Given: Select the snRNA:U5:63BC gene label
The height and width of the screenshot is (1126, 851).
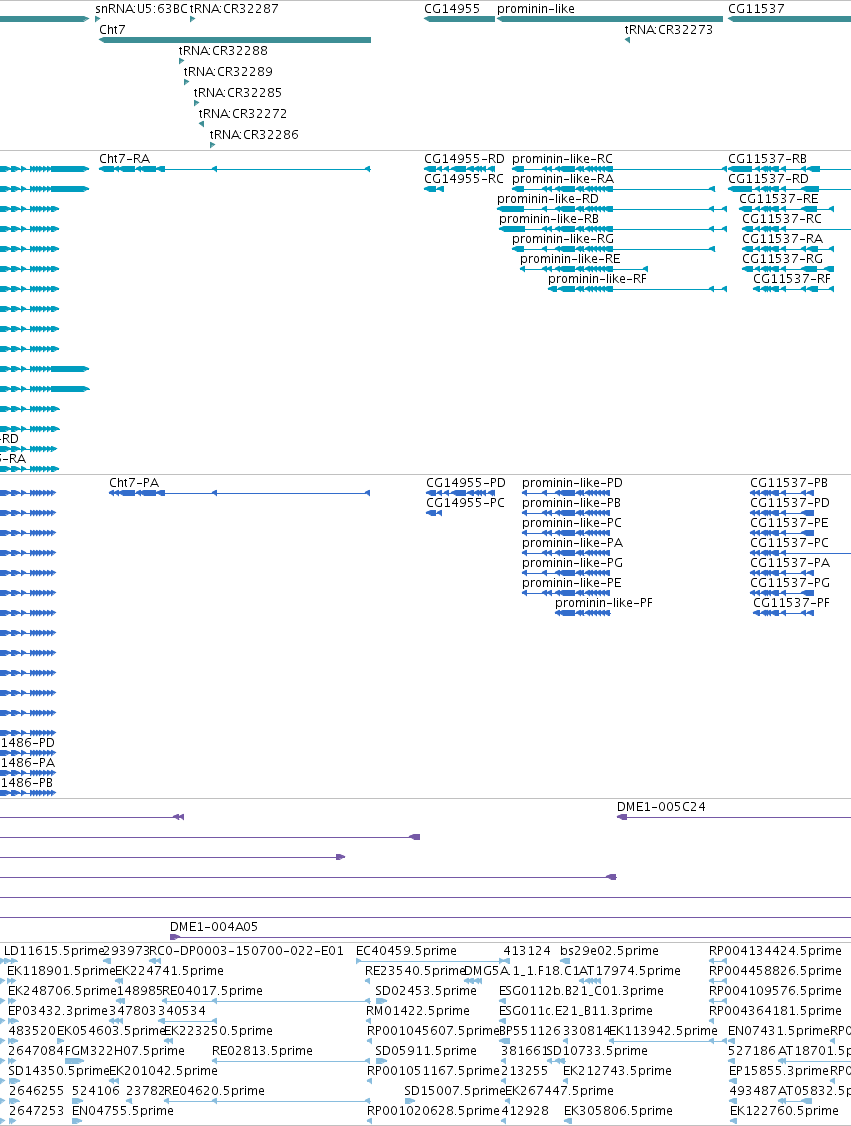Looking at the screenshot, I should pyautogui.click(x=141, y=9).
